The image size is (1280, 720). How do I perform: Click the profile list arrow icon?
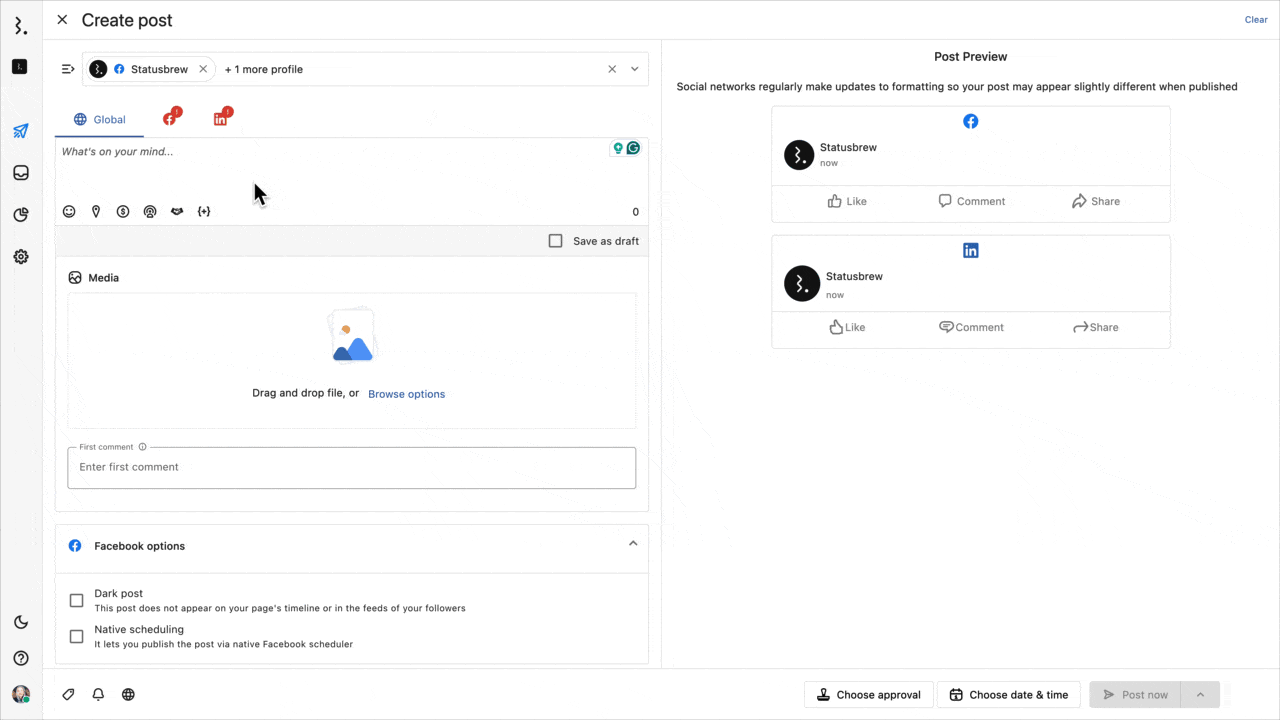68,69
